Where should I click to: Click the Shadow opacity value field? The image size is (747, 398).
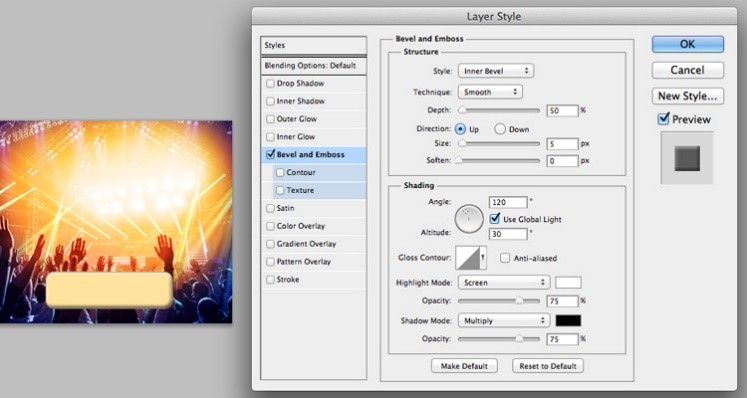(x=562, y=339)
